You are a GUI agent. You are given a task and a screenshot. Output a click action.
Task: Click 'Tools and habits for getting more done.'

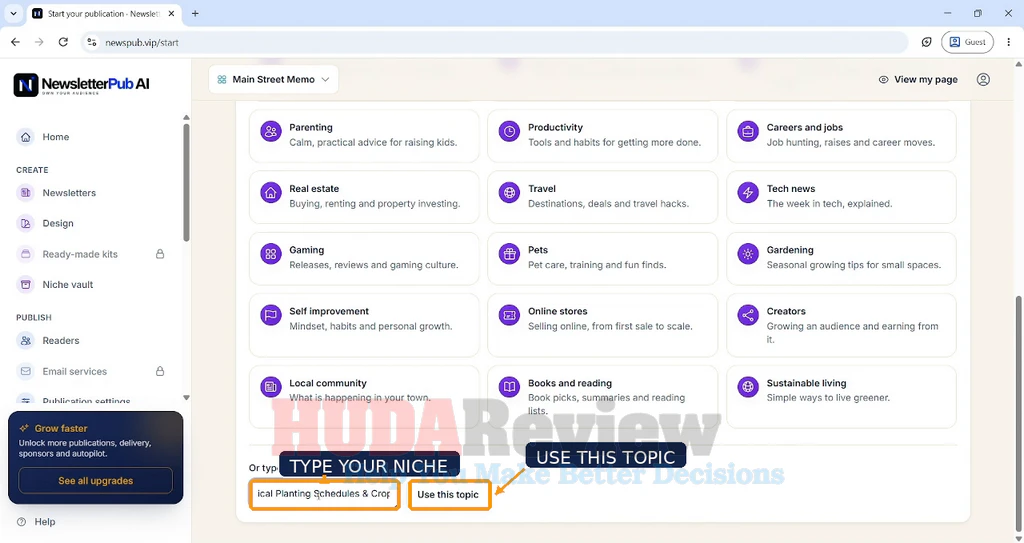point(614,142)
